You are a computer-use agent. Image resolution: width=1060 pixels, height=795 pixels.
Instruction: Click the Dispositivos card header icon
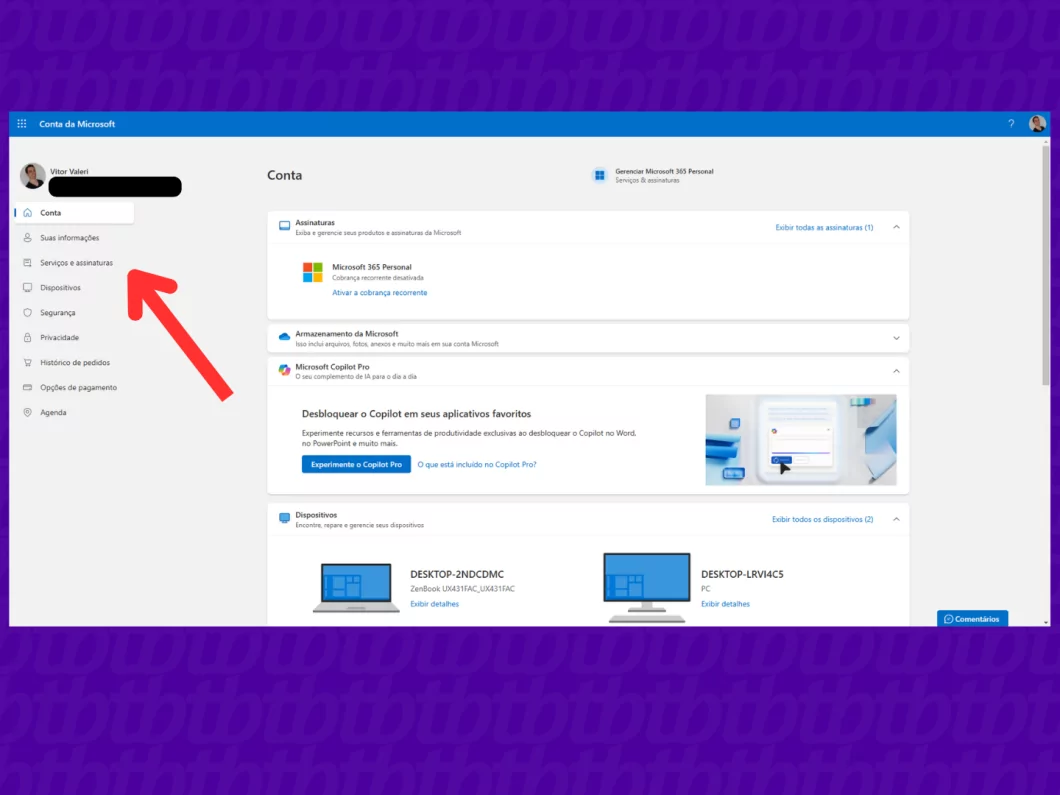tap(285, 519)
